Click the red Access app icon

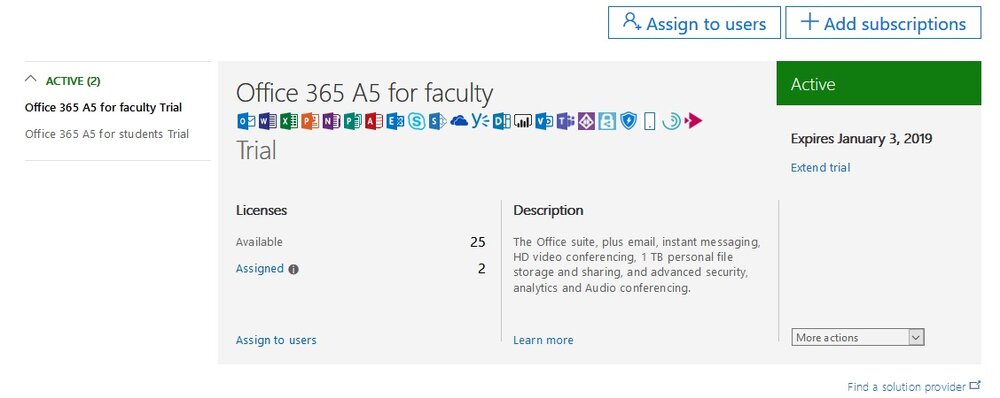pyautogui.click(x=374, y=121)
